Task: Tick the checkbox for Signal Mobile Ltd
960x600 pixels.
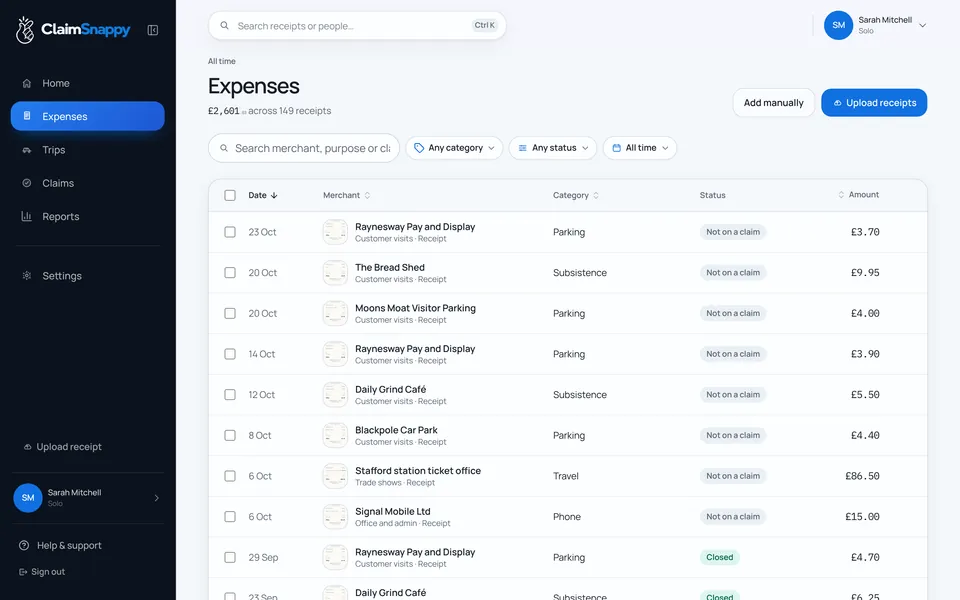Action: tap(230, 517)
